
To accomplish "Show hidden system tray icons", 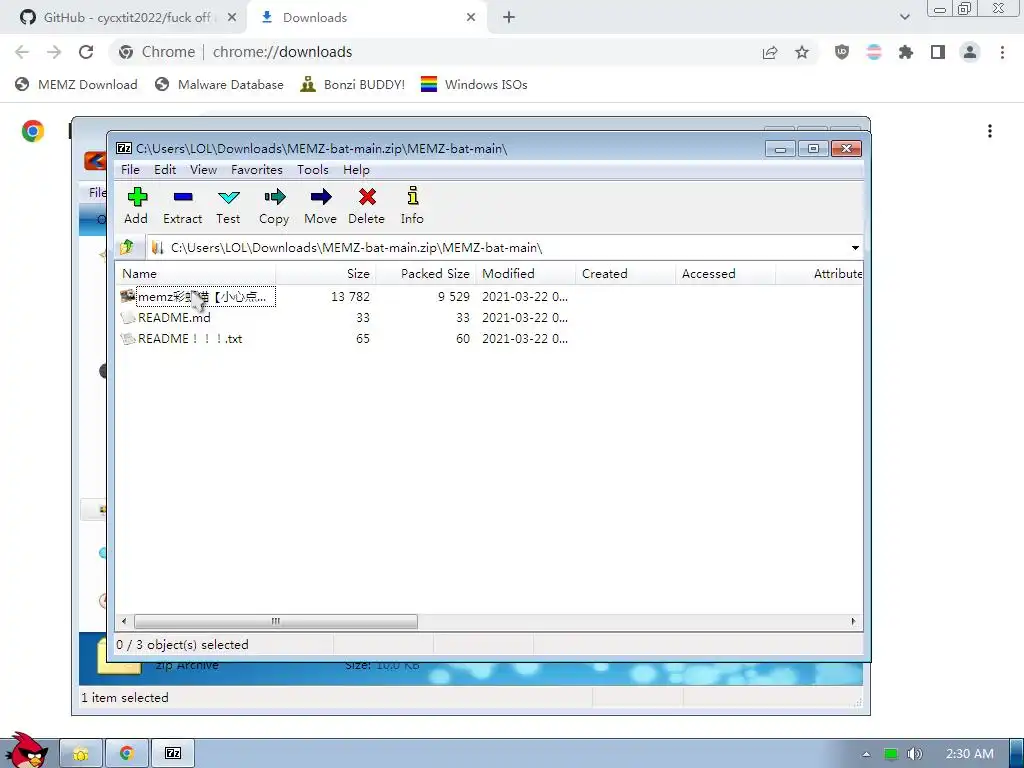I will pos(866,754).
